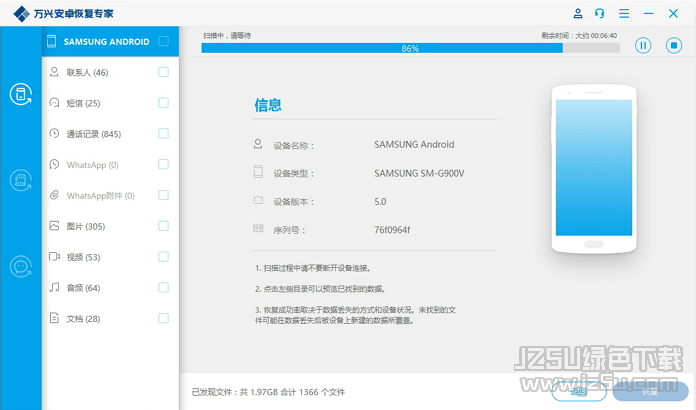
Task: Click the paperclip icon for WhatsApp附件
Action: click(x=54, y=195)
